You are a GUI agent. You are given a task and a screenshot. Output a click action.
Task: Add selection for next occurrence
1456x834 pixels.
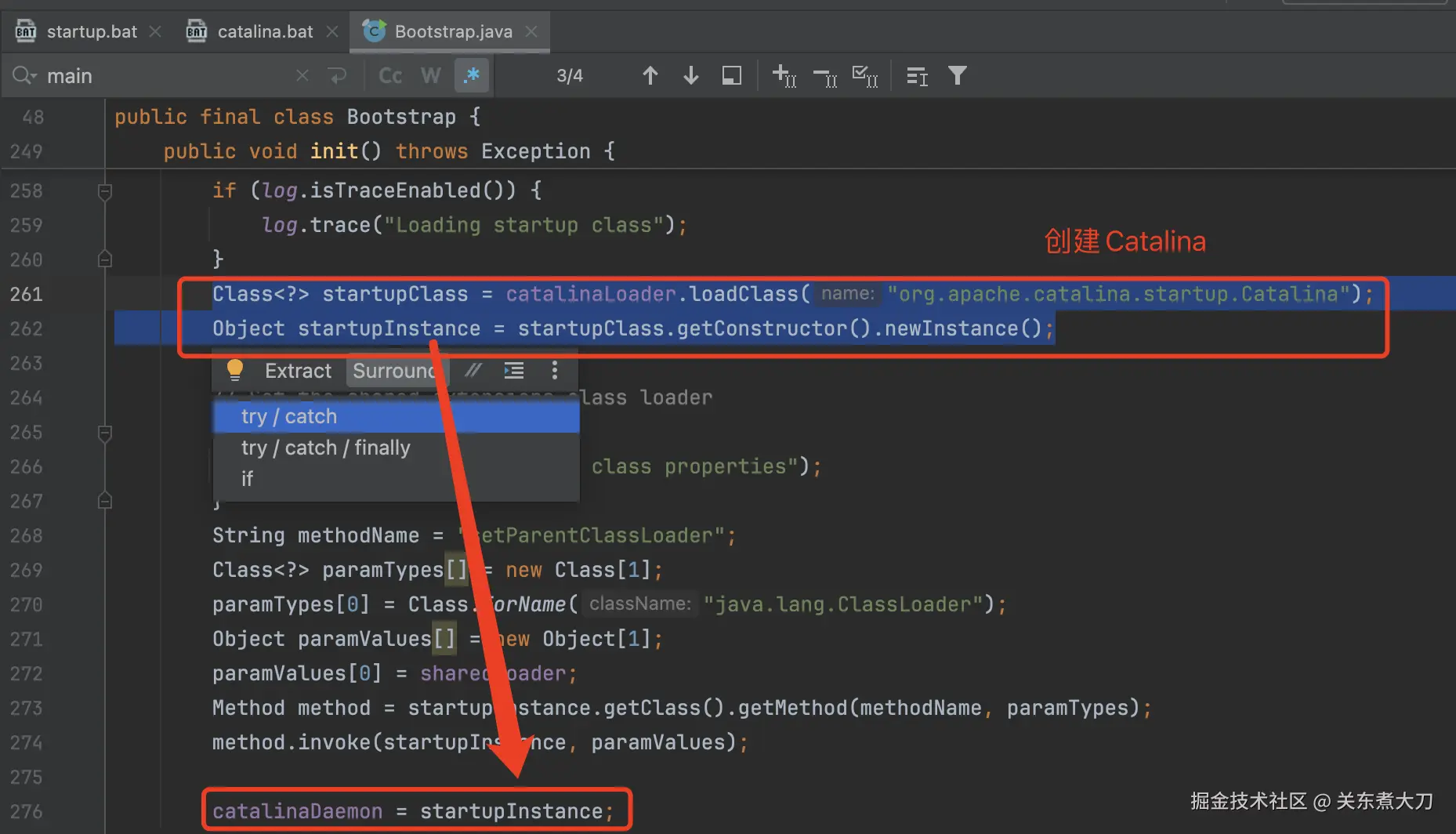784,76
